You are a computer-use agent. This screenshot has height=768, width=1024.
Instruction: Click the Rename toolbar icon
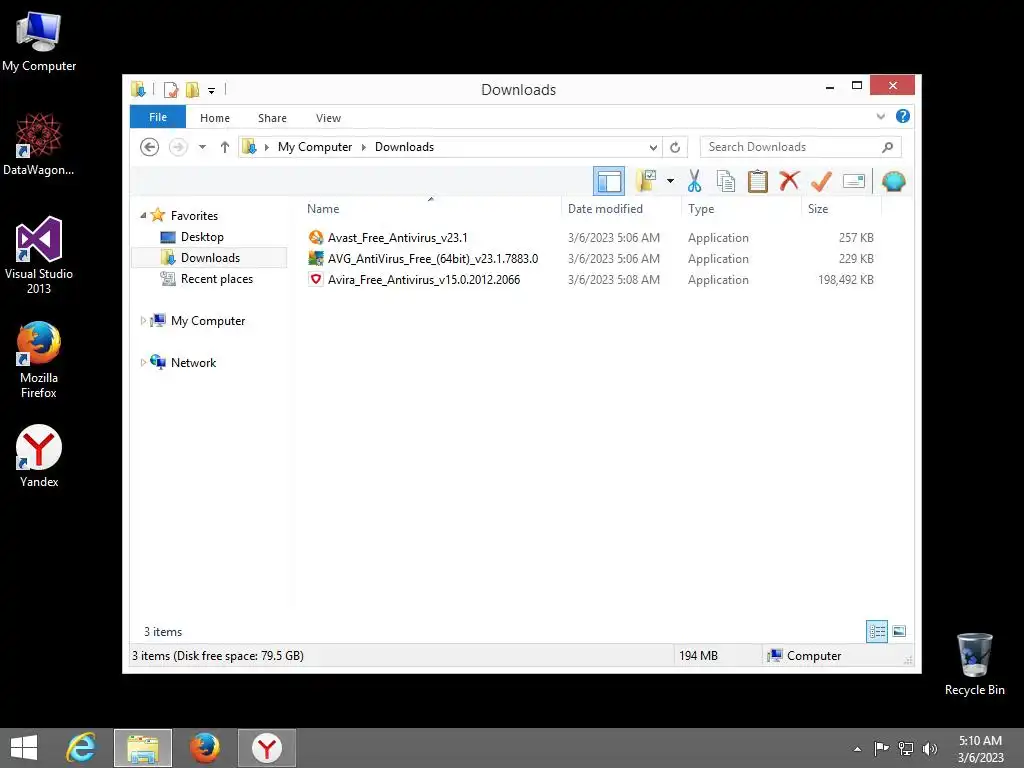tap(854, 181)
